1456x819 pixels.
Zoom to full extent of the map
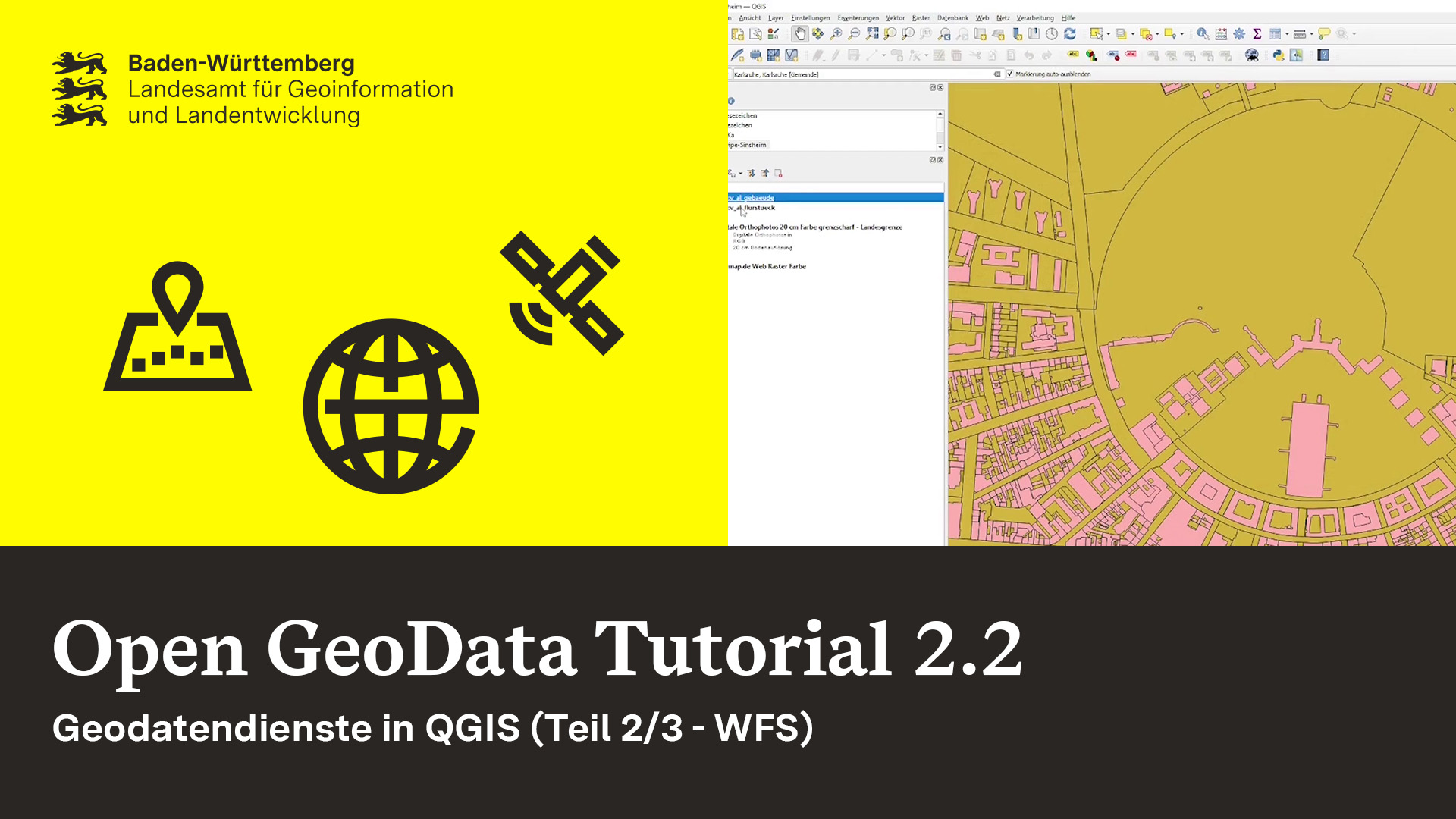tap(873, 33)
